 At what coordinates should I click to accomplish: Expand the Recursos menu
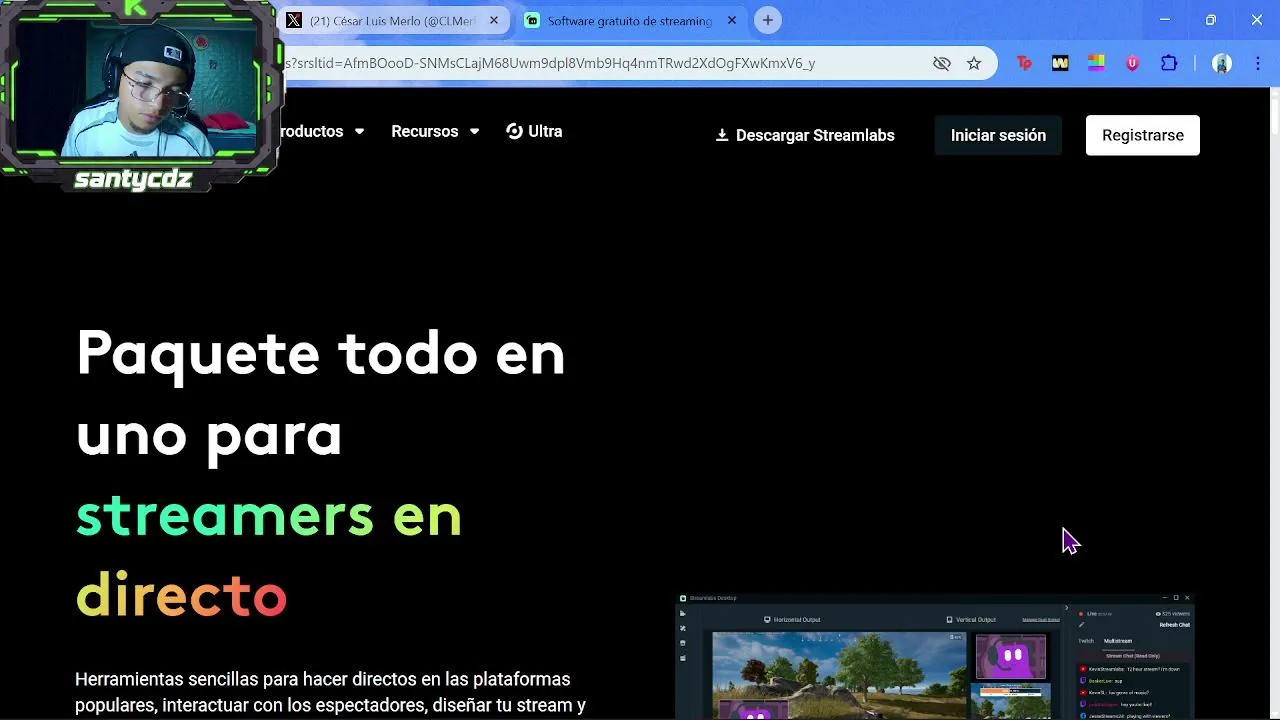click(x=435, y=131)
